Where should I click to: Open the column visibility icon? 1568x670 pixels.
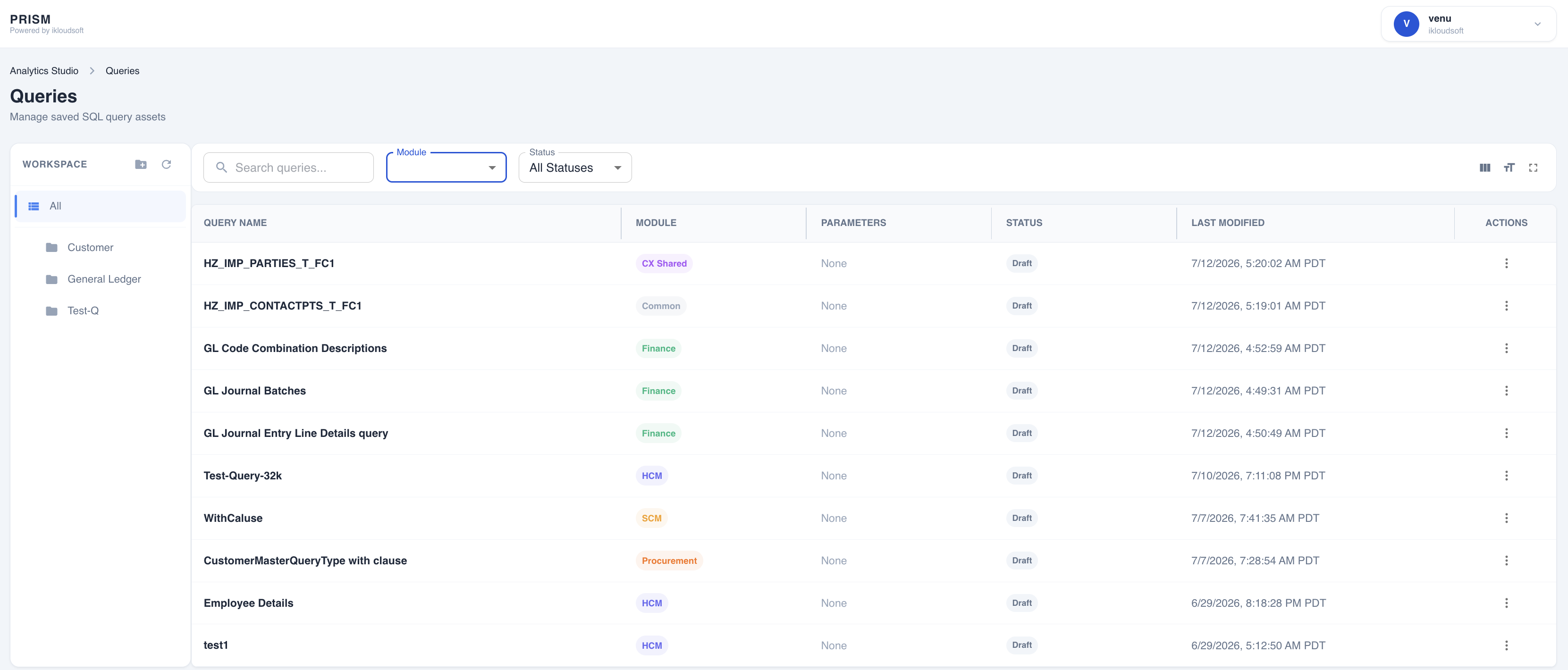click(1484, 167)
